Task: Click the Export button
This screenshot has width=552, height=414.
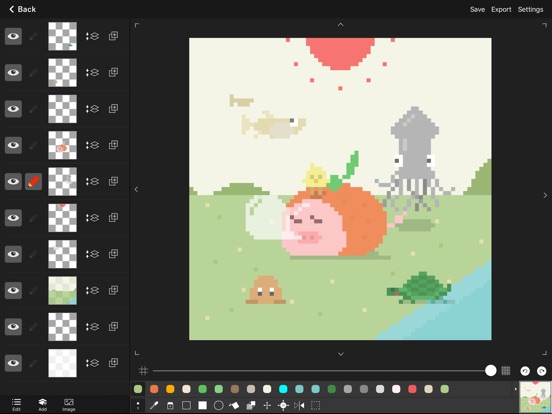Action: [501, 10]
